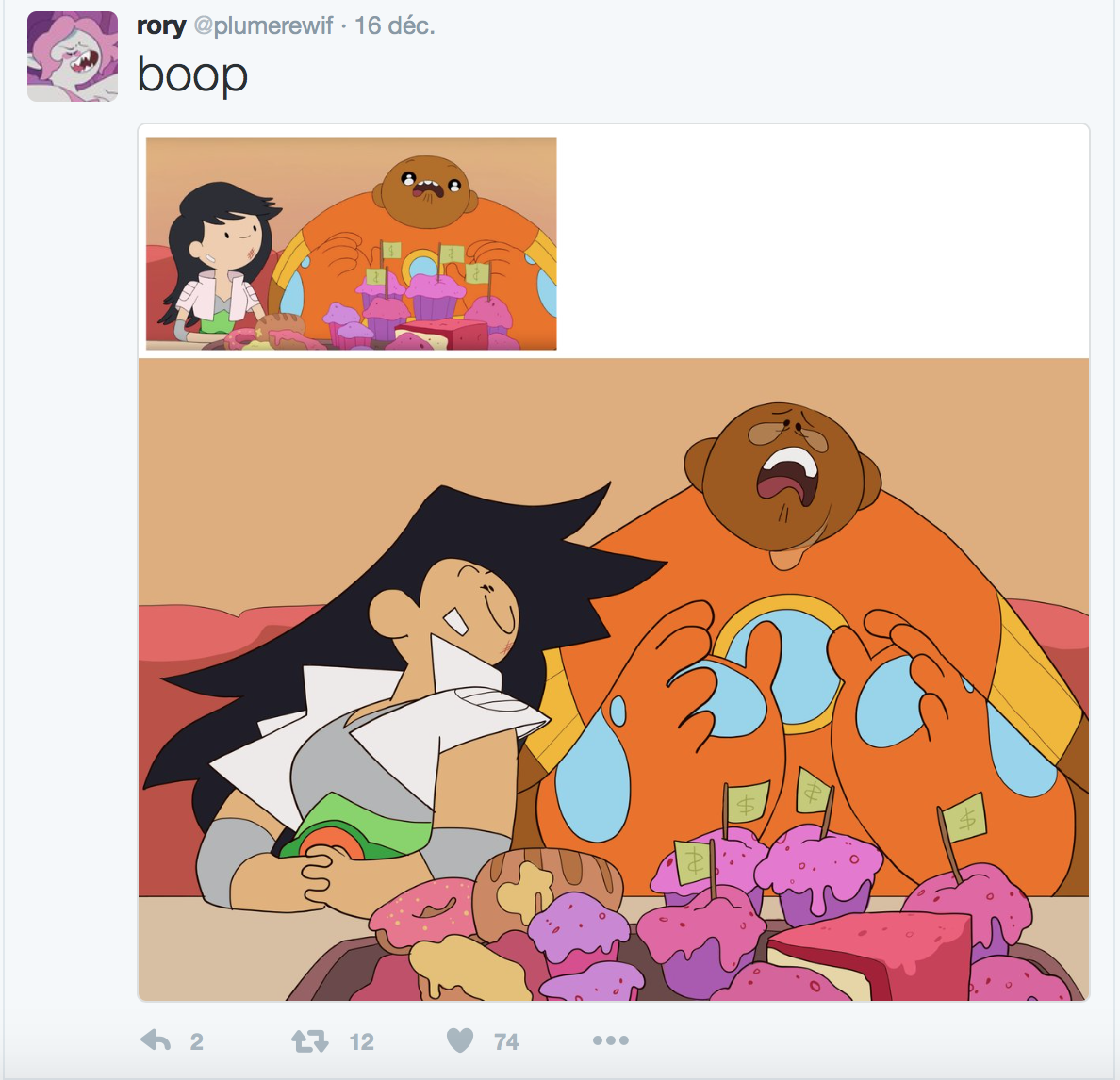The height and width of the screenshot is (1080, 1120).
Task: Enlarge the large fan art drawing
Action: 614,679
